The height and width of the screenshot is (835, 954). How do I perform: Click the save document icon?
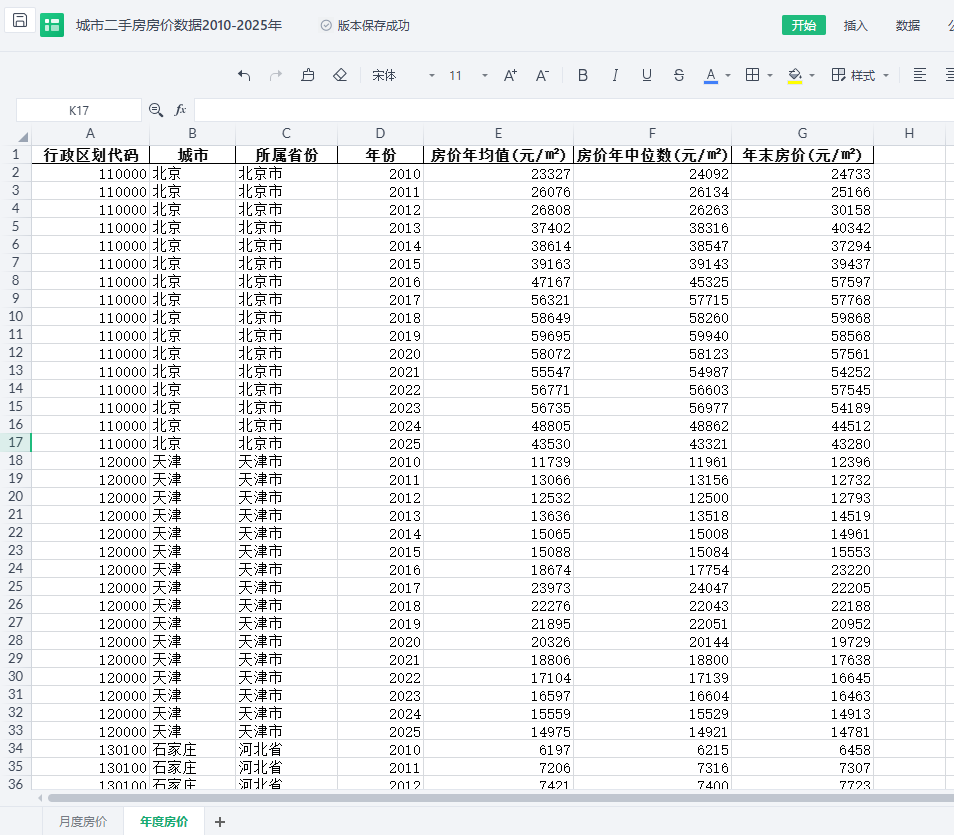[19, 21]
